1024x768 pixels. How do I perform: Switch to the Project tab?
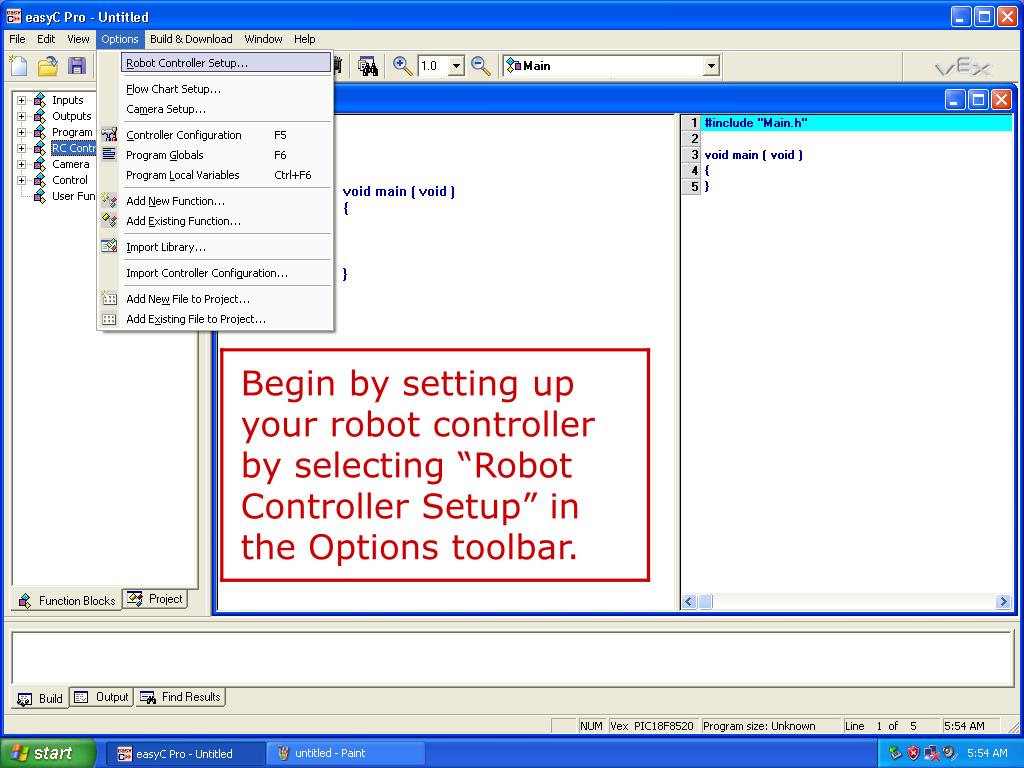pyautogui.click(x=155, y=599)
